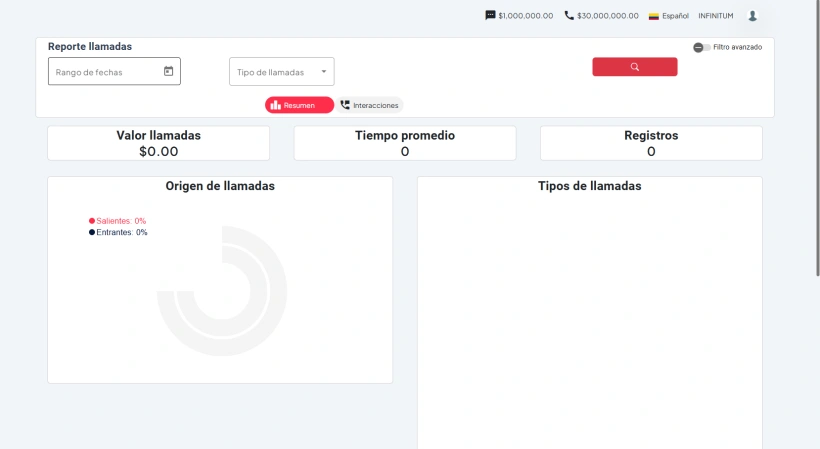The height and width of the screenshot is (449, 820).
Task: Open the user profile avatar
Action: [x=752, y=15]
